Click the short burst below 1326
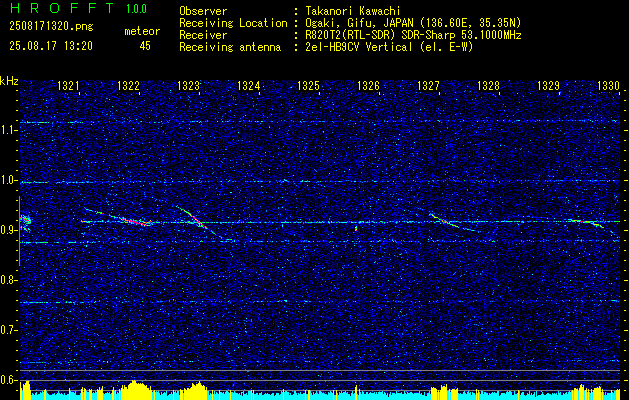The width and height of the screenshot is (629, 400). click(x=356, y=229)
